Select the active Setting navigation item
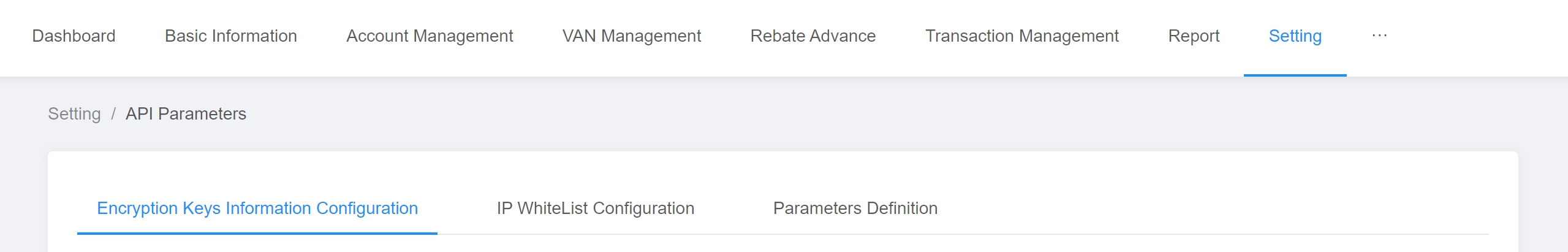The width and height of the screenshot is (1568, 252). tap(1295, 36)
